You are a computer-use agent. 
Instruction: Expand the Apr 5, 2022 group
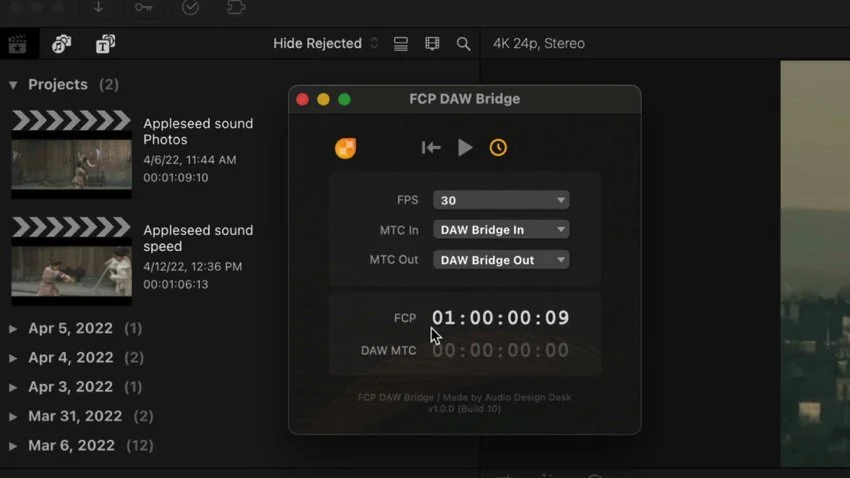[x=13, y=329]
